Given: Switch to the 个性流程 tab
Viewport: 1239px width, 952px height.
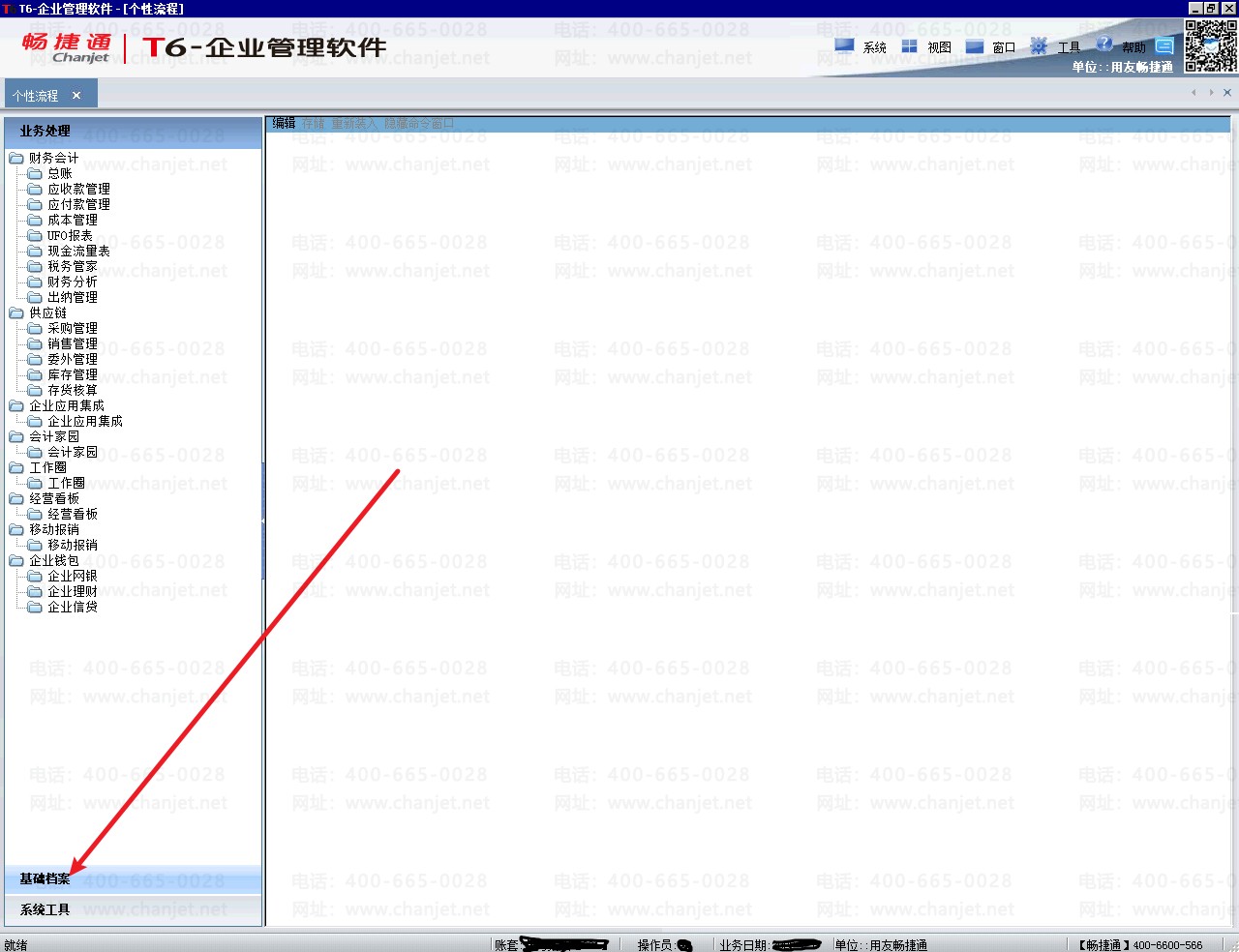Looking at the screenshot, I should coord(36,96).
